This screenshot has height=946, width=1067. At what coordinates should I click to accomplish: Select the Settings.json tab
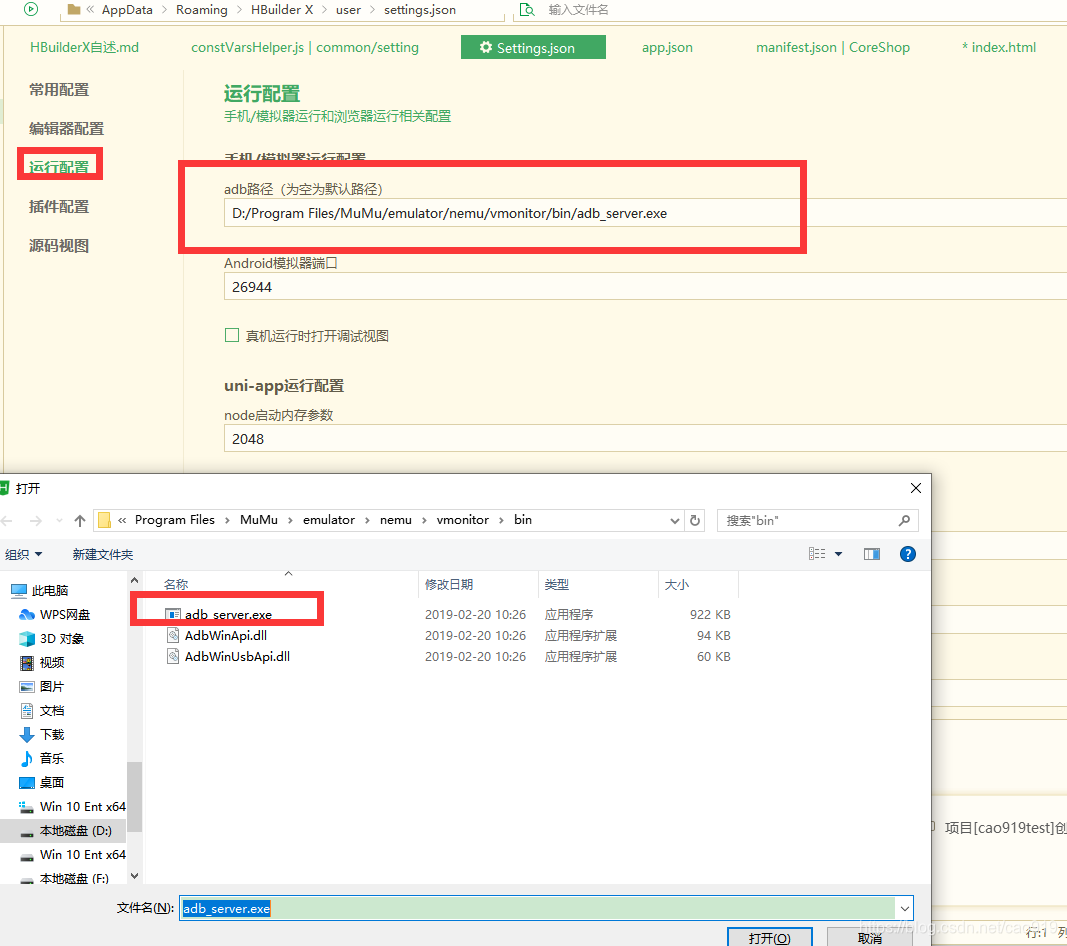[533, 48]
